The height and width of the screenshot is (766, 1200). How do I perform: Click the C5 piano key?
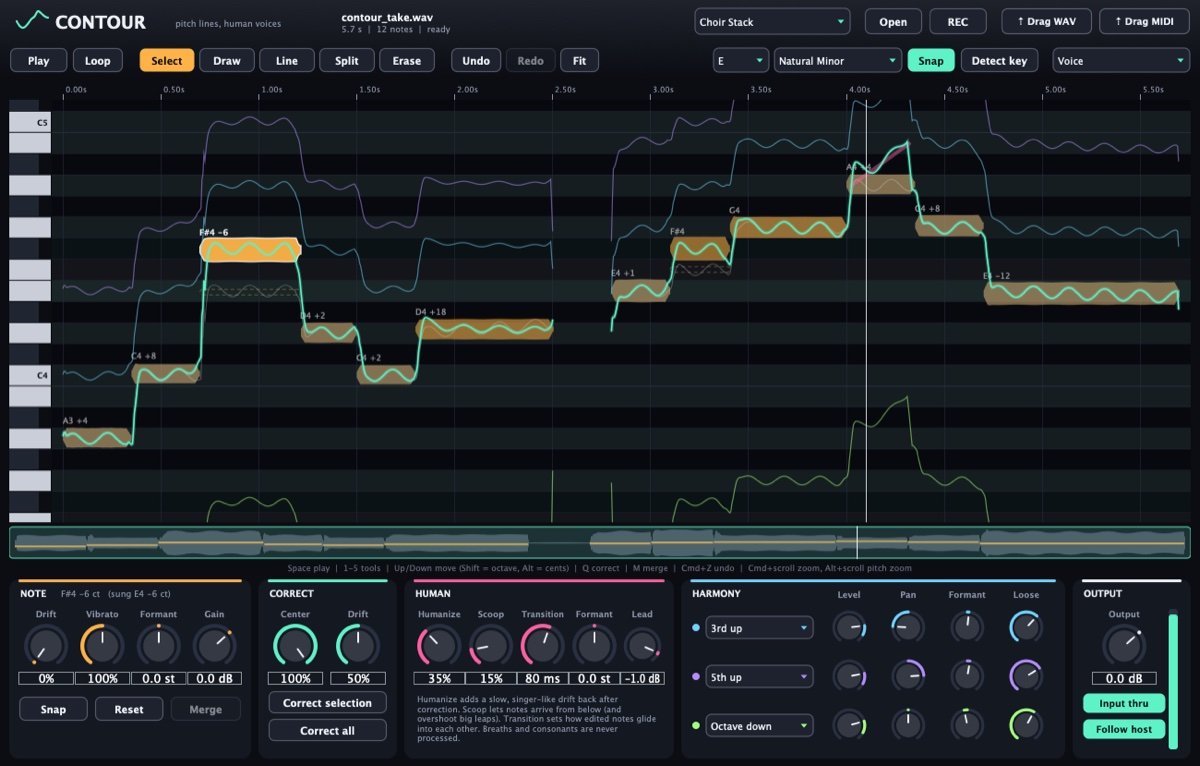click(x=29, y=122)
